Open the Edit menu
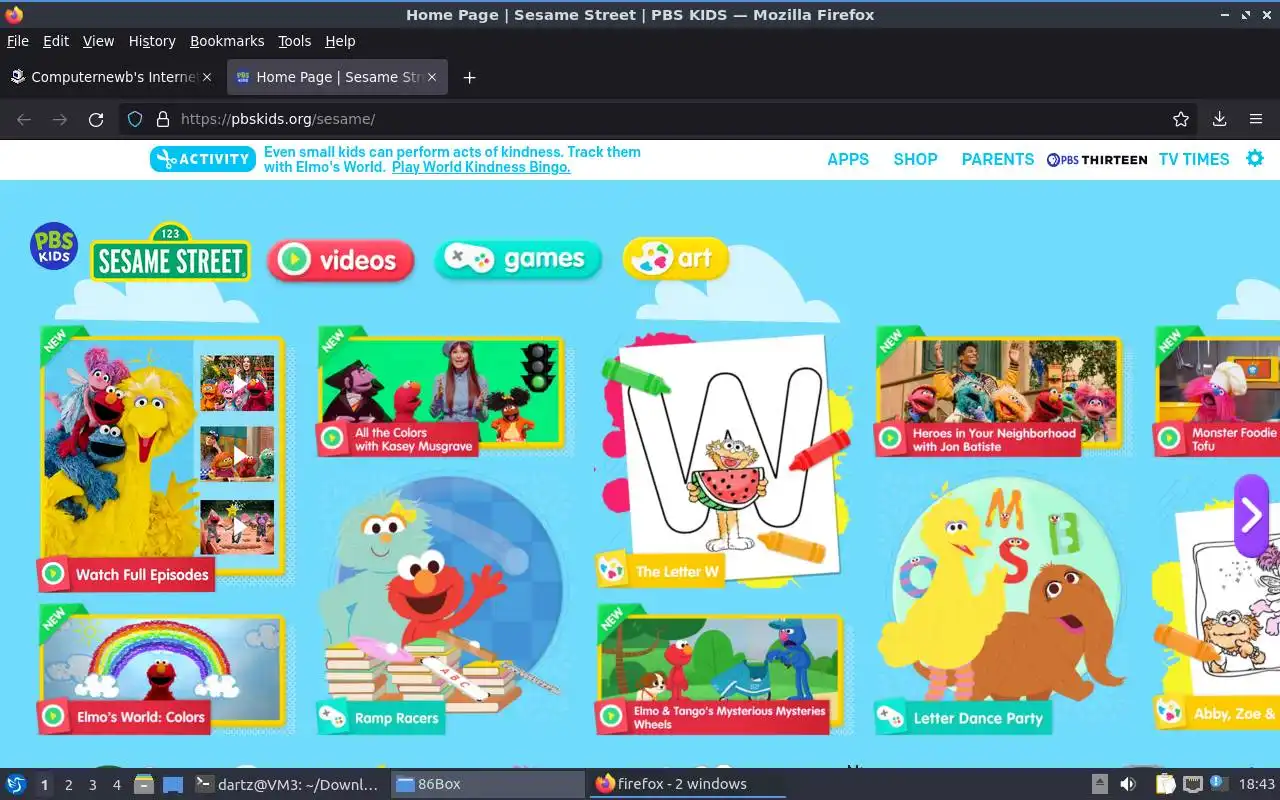 coord(56,41)
